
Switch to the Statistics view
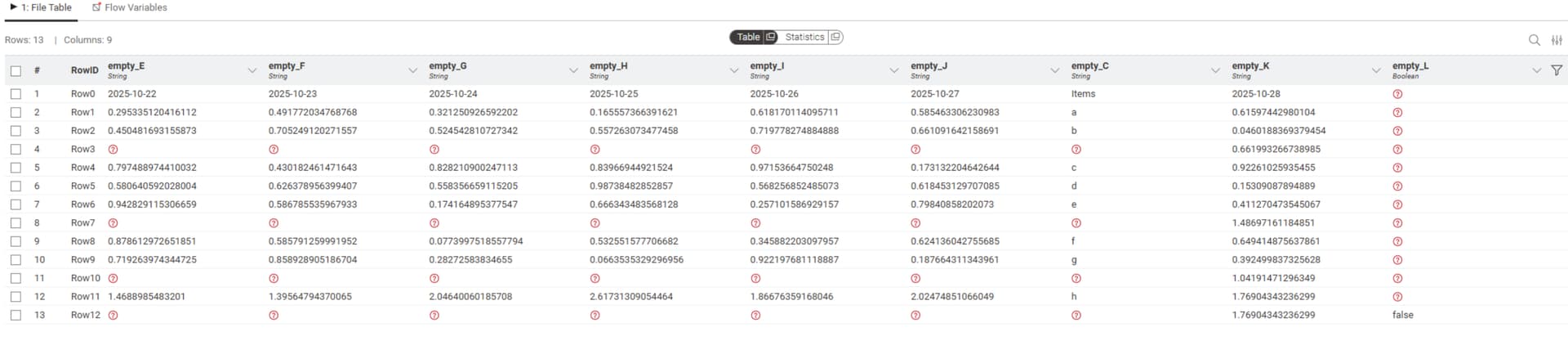pos(804,37)
